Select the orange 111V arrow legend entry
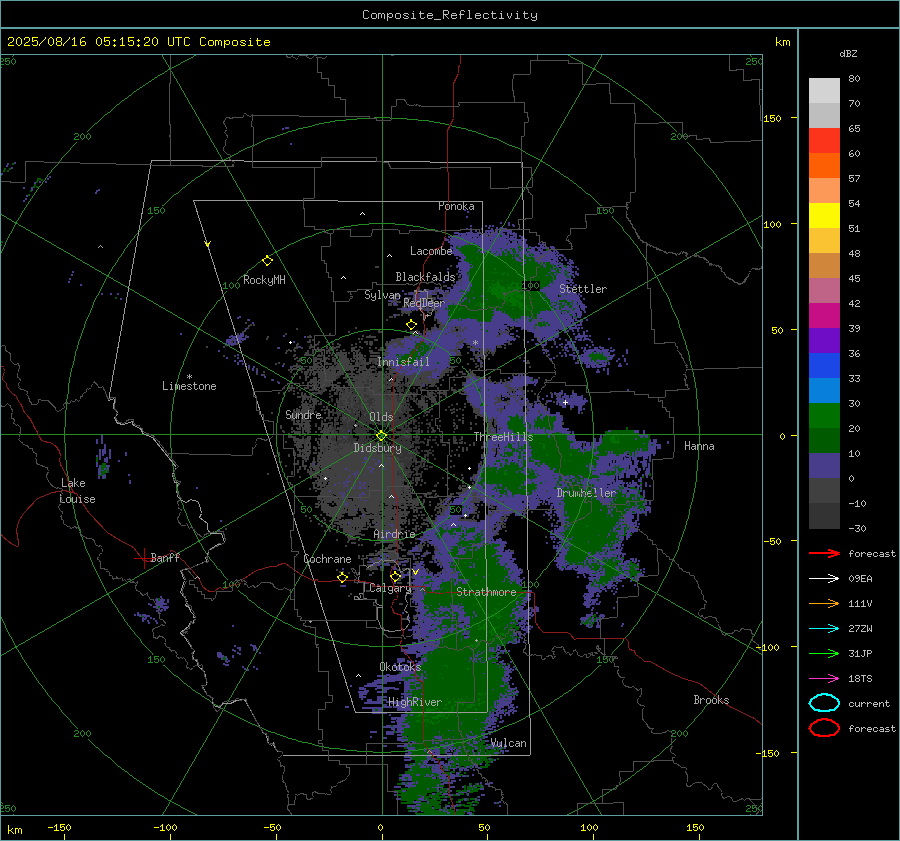This screenshot has width=900, height=841. [824, 603]
